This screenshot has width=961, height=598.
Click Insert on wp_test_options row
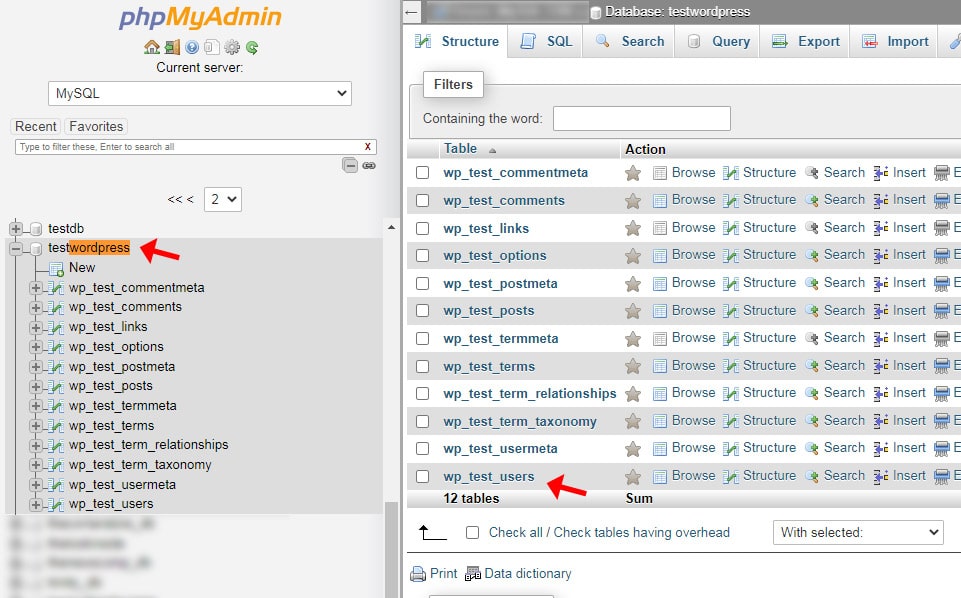899,254
